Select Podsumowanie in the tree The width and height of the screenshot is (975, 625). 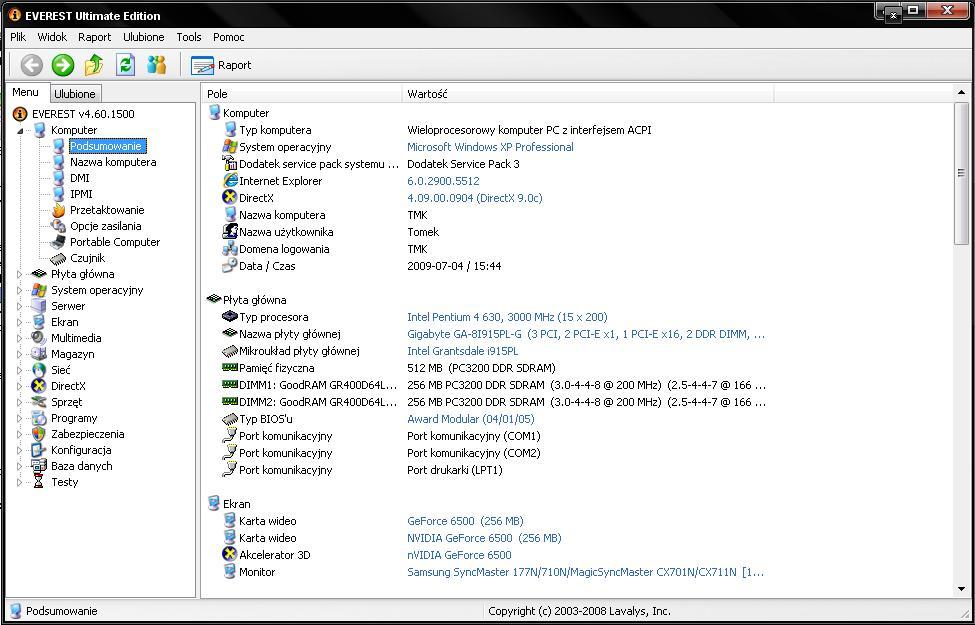tap(107, 146)
